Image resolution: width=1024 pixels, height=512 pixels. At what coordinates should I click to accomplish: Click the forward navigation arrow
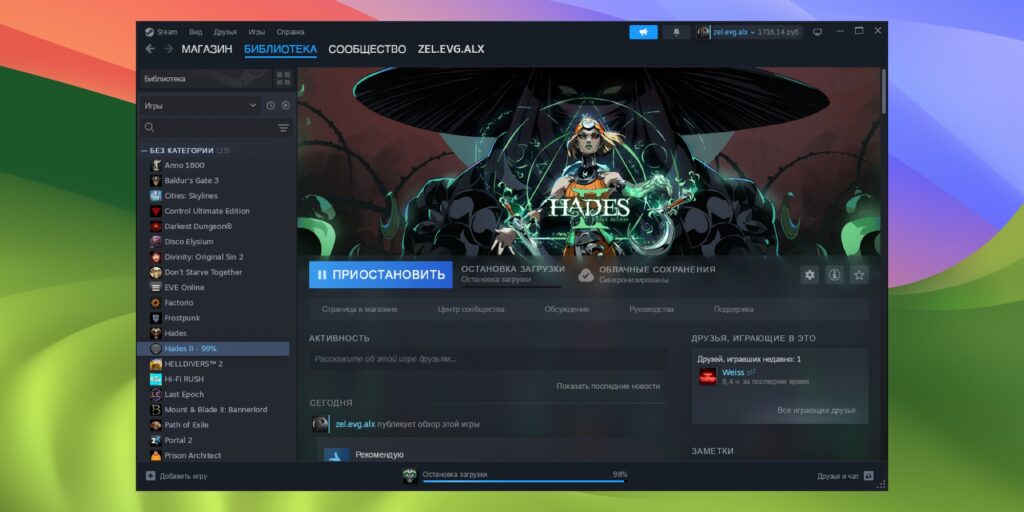point(168,49)
